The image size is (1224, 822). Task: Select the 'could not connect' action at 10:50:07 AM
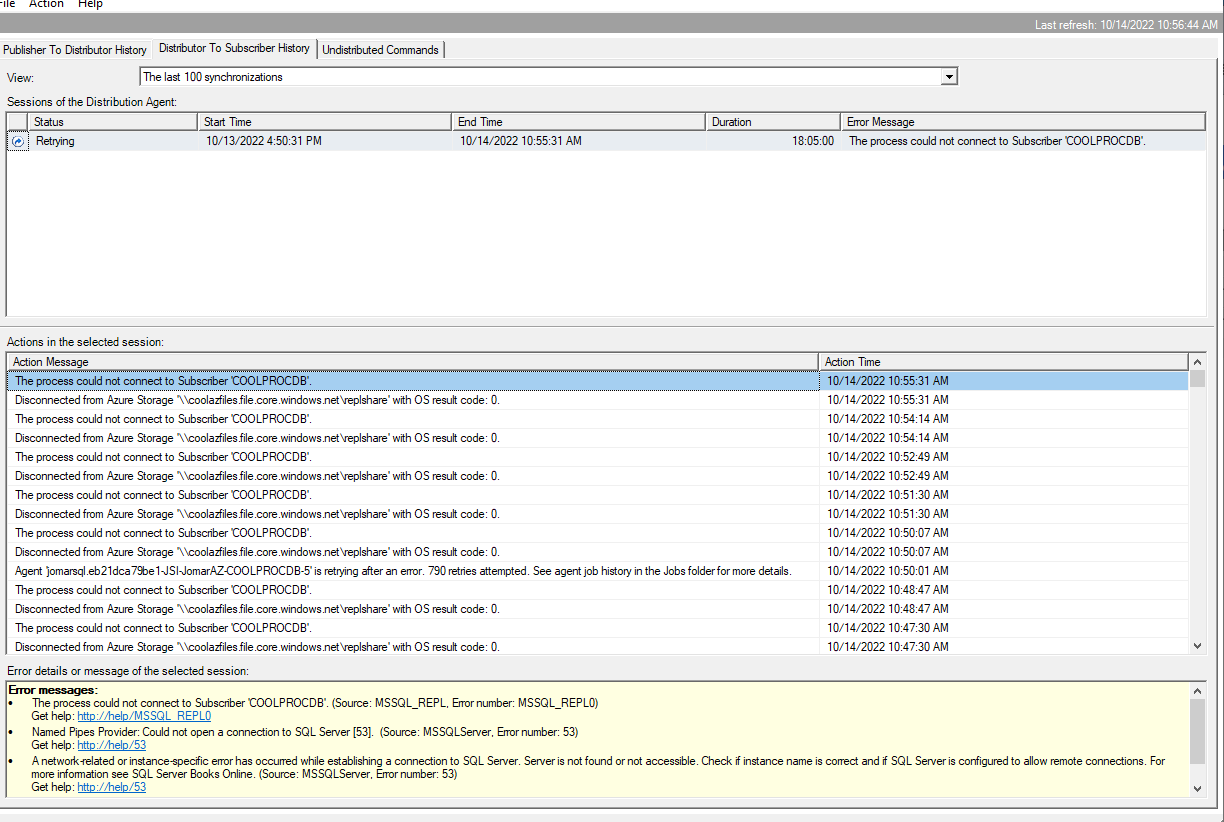(598, 533)
